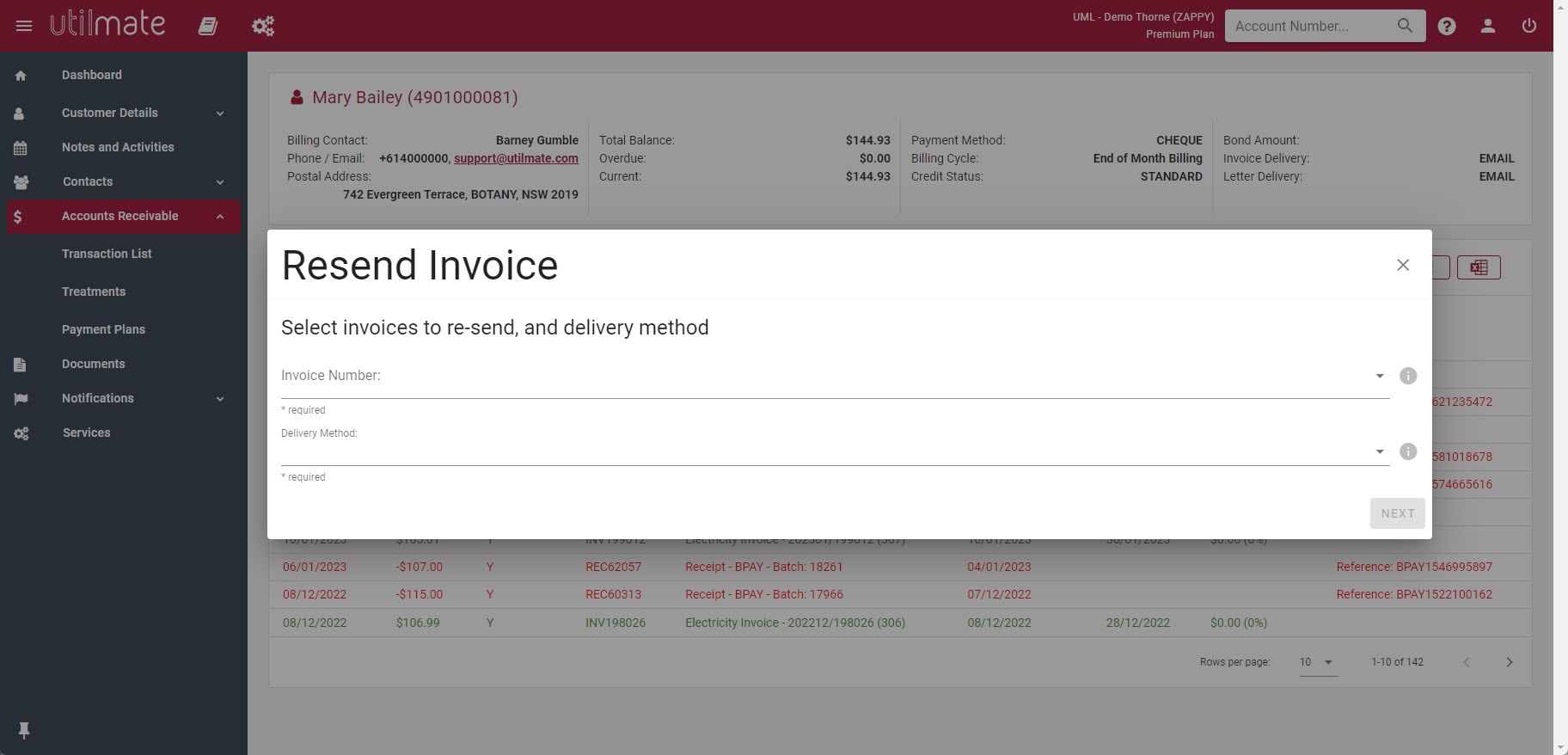This screenshot has width=1568, height=755.
Task: Click the customer icon beside Mary Bailey
Action: tap(297, 97)
